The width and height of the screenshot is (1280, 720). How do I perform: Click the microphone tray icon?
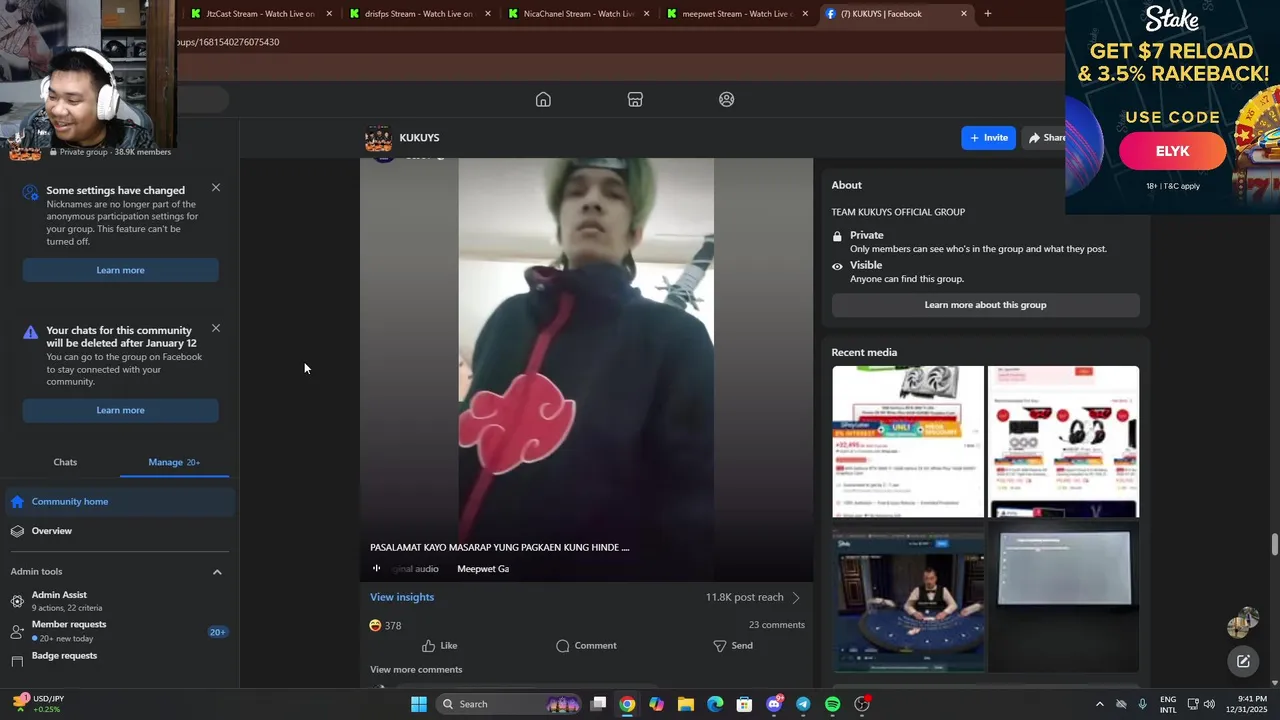pos(1143,704)
